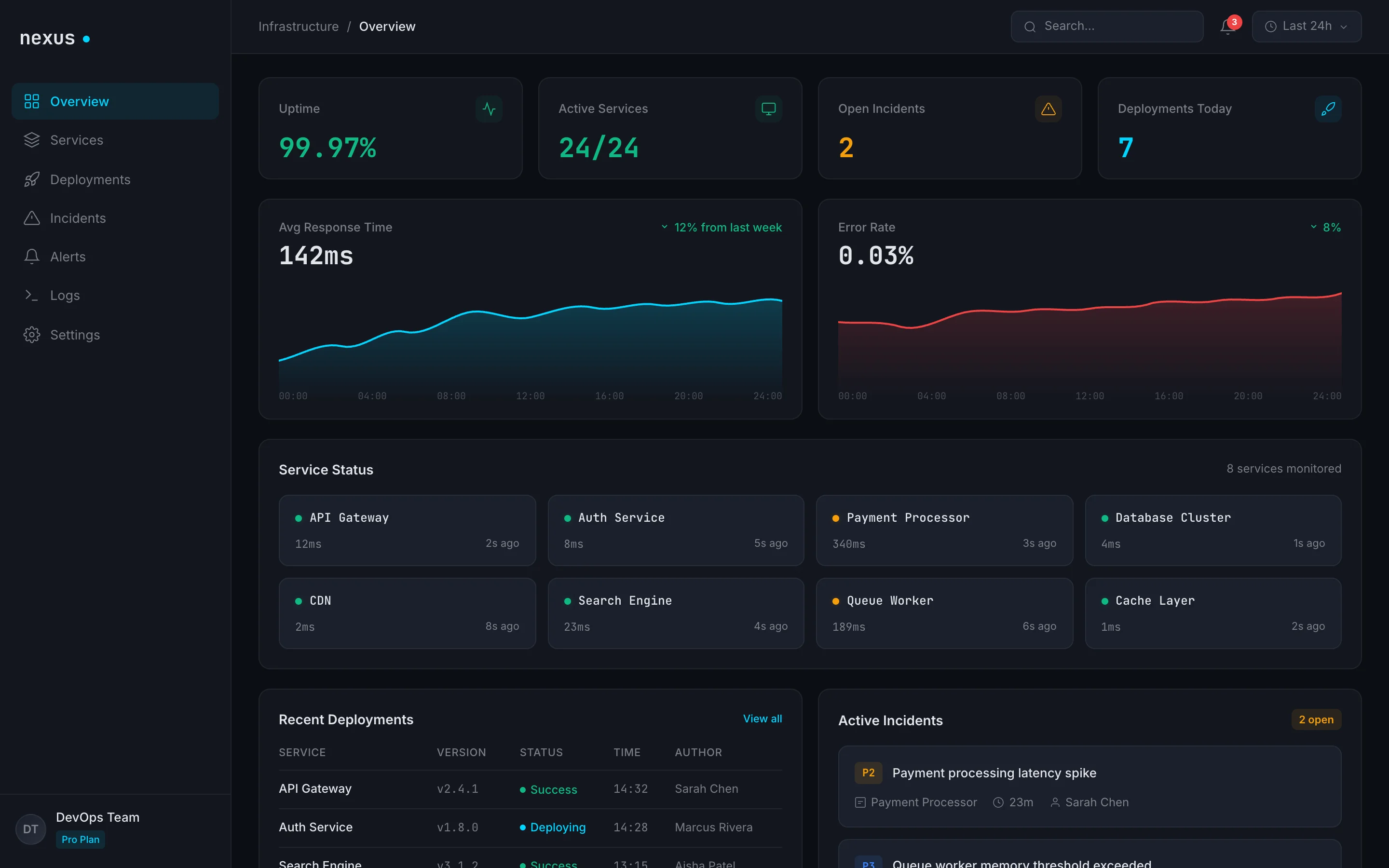Click version v2.4.1 in deployments table
The image size is (1389, 868).
[x=457, y=789]
